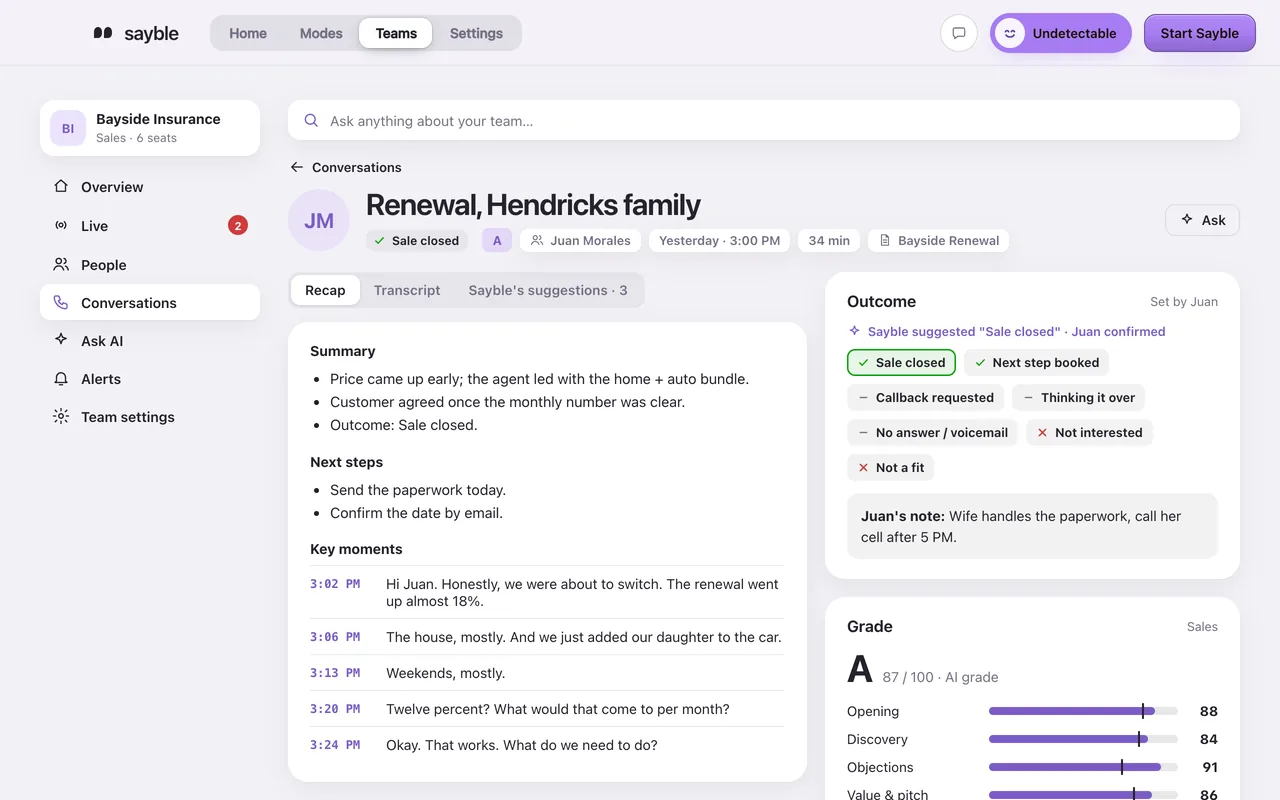Toggle the Next step booked outcome
The width and height of the screenshot is (1280, 800).
[1036, 362]
